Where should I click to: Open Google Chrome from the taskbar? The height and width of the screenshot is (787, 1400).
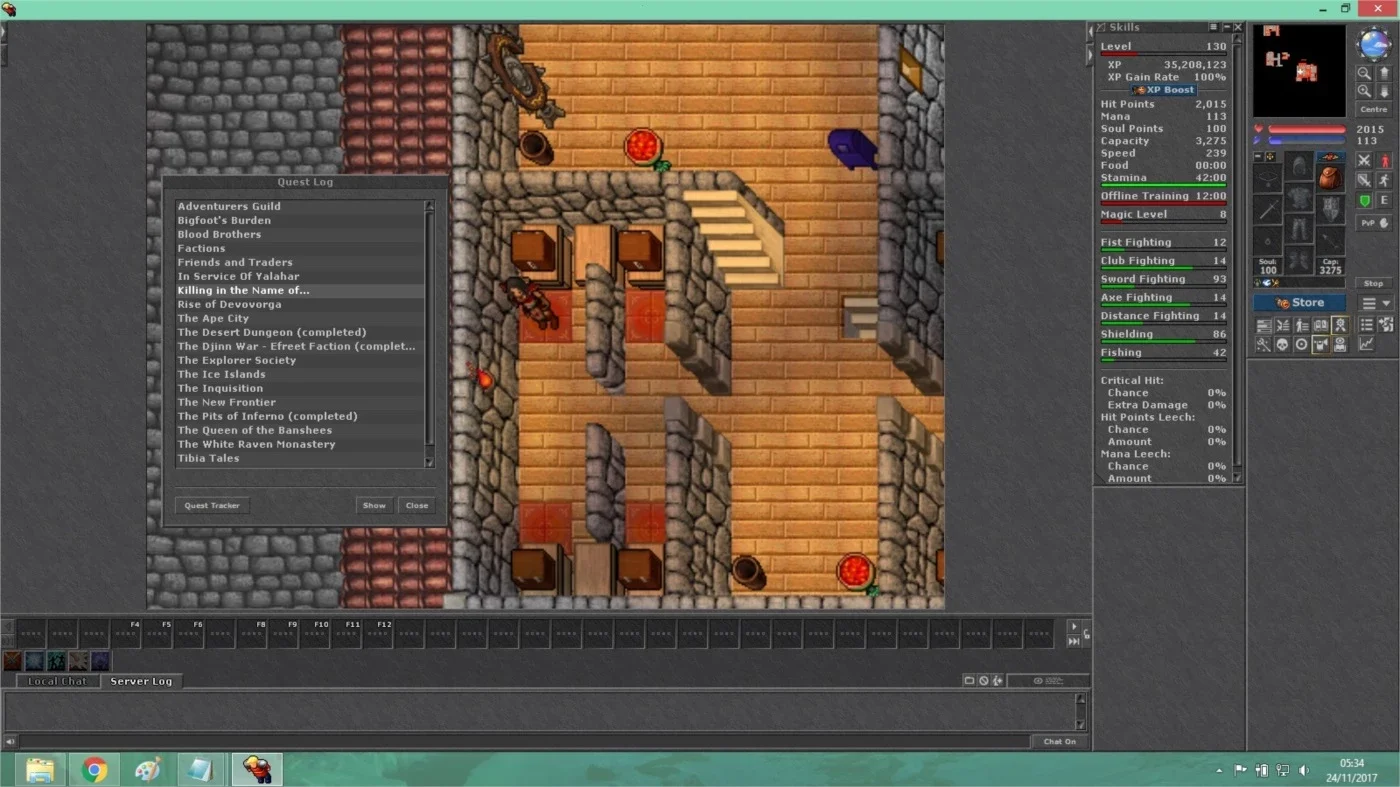(x=95, y=769)
